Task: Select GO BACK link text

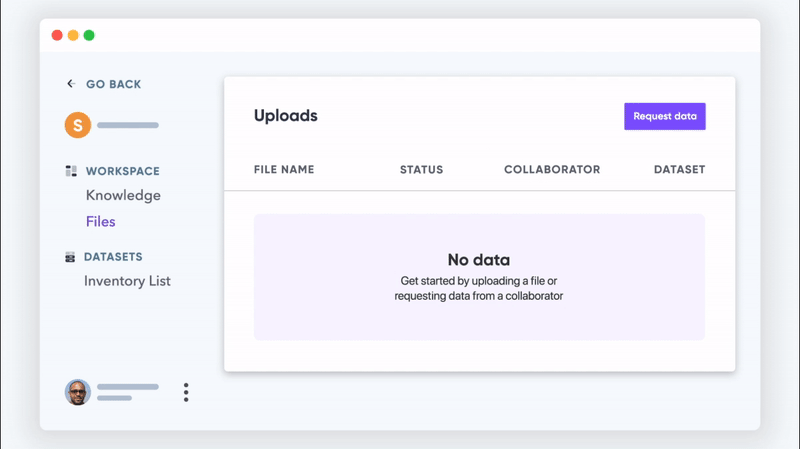Action: (113, 84)
